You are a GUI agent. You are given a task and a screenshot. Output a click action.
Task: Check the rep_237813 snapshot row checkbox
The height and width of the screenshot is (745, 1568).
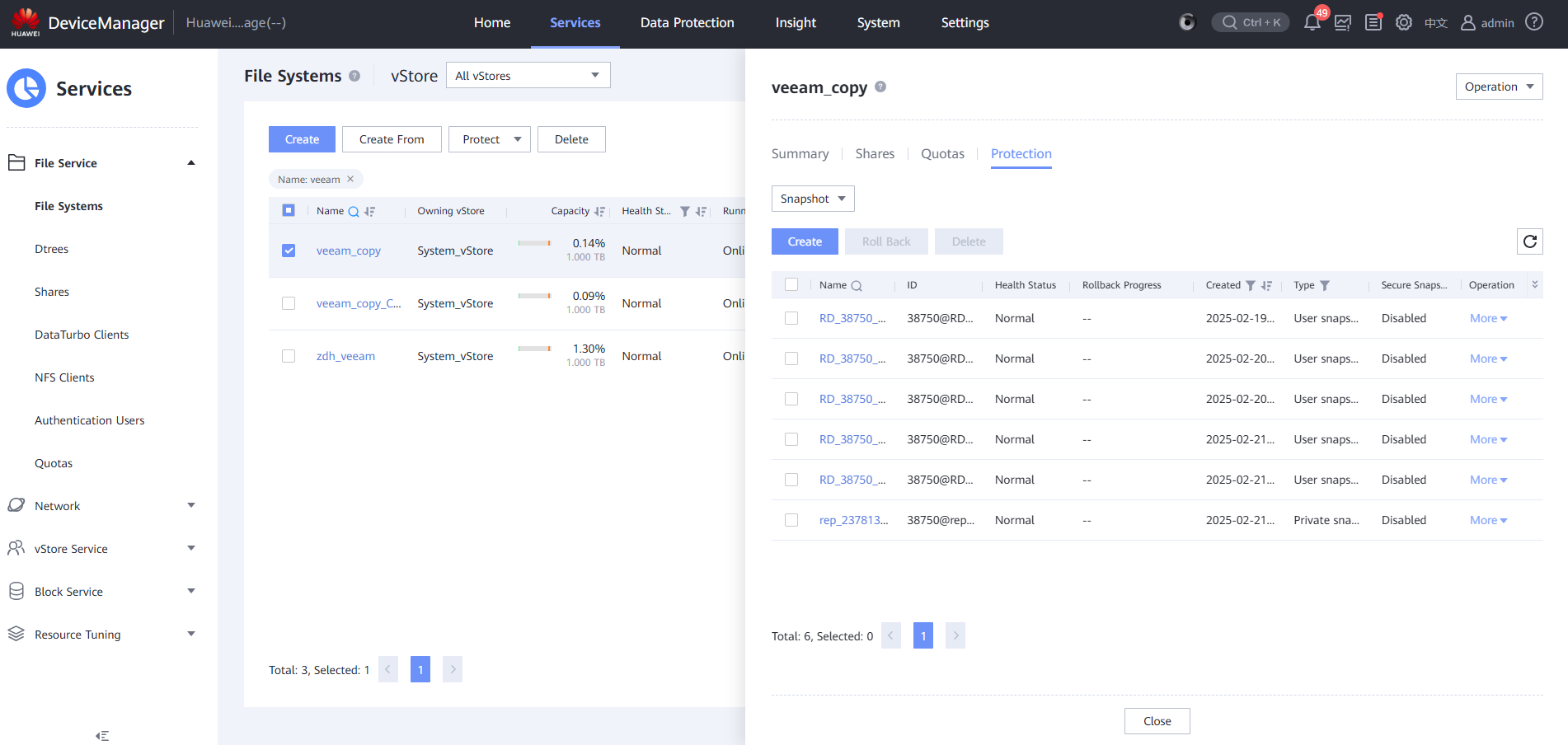point(791,520)
